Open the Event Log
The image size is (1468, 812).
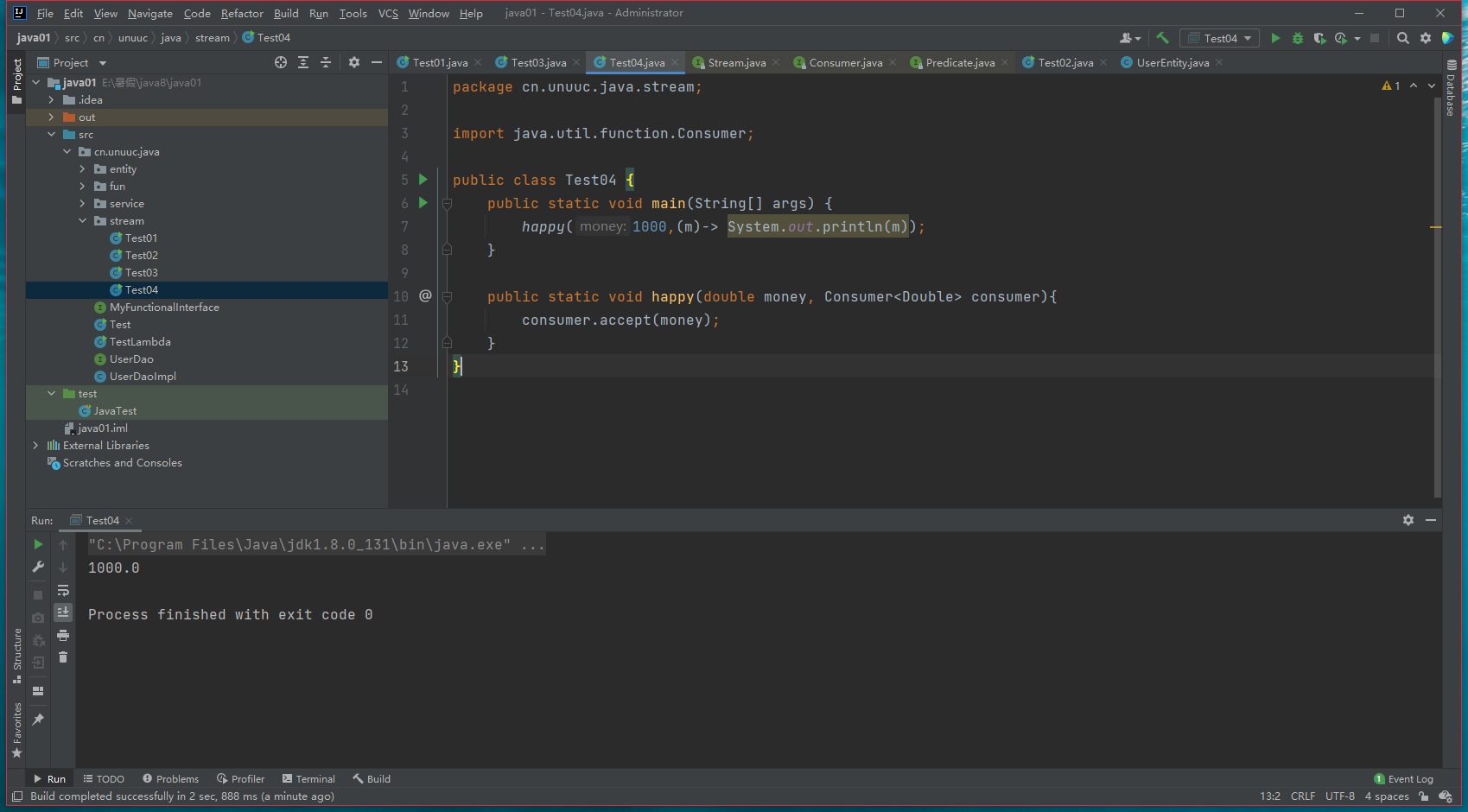(1403, 779)
